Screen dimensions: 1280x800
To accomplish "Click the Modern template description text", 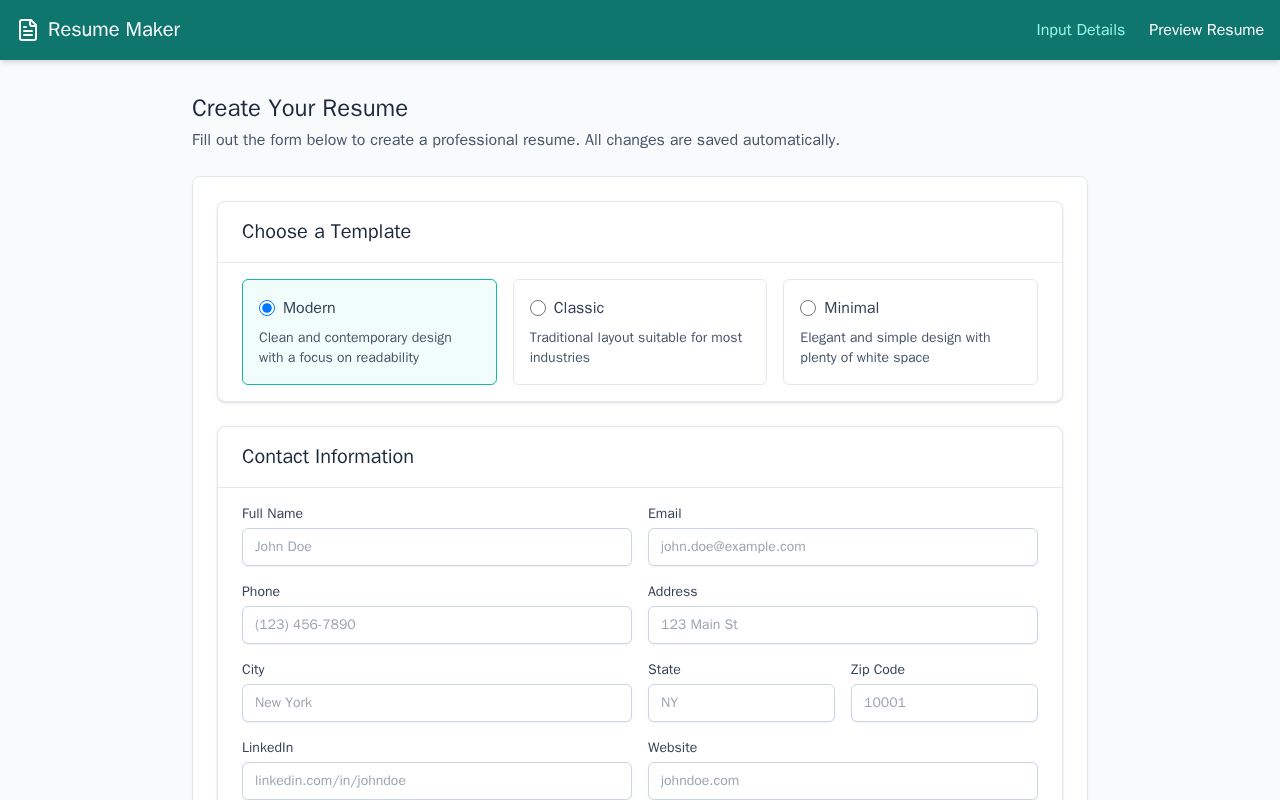I will click(355, 348).
